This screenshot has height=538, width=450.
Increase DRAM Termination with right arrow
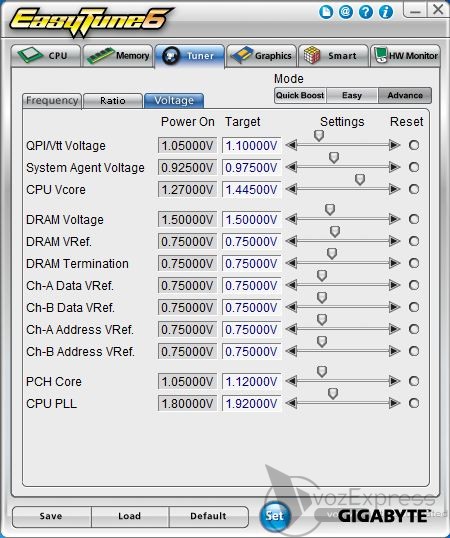click(x=394, y=263)
